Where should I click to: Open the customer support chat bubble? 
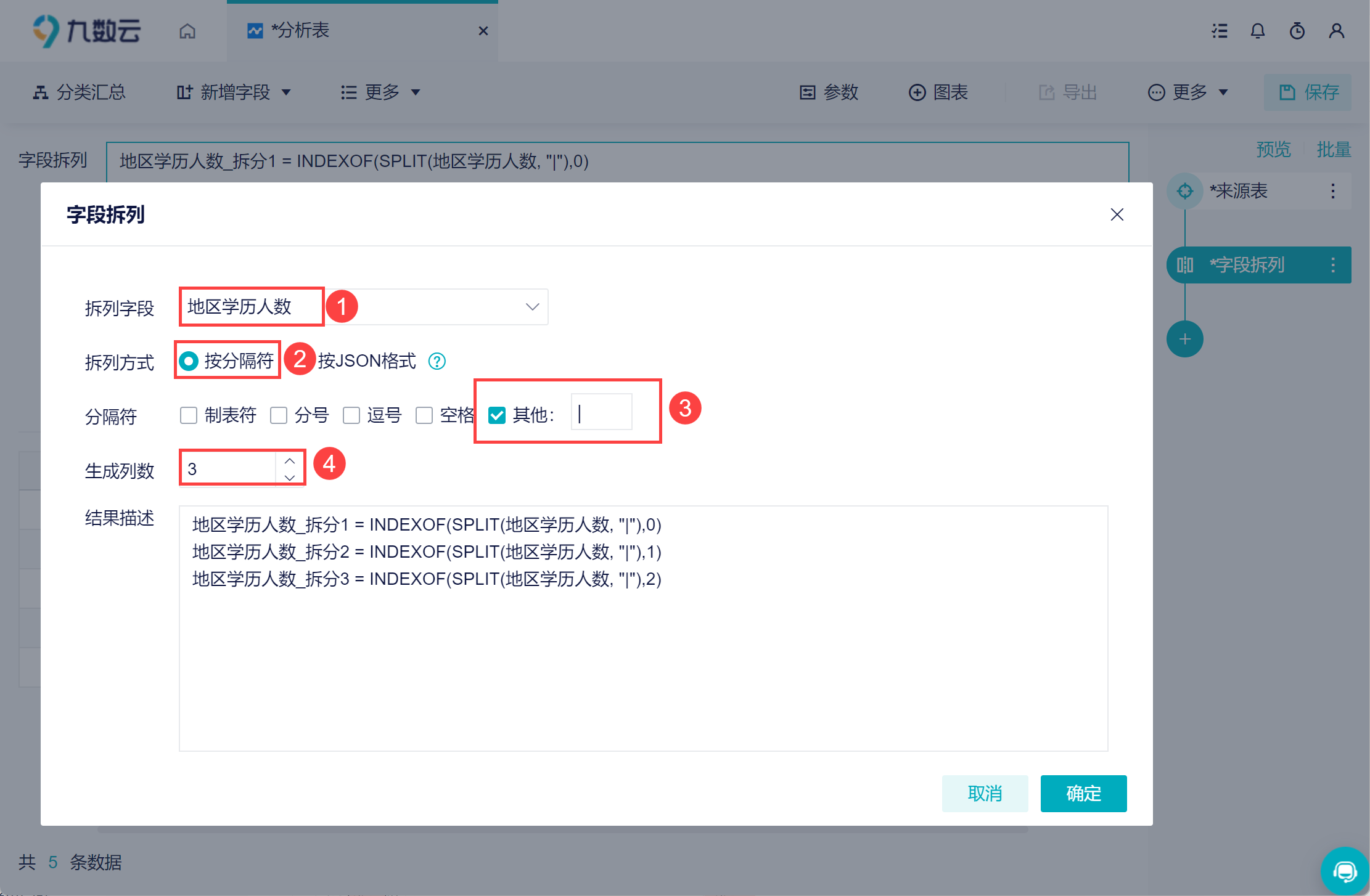1344,871
